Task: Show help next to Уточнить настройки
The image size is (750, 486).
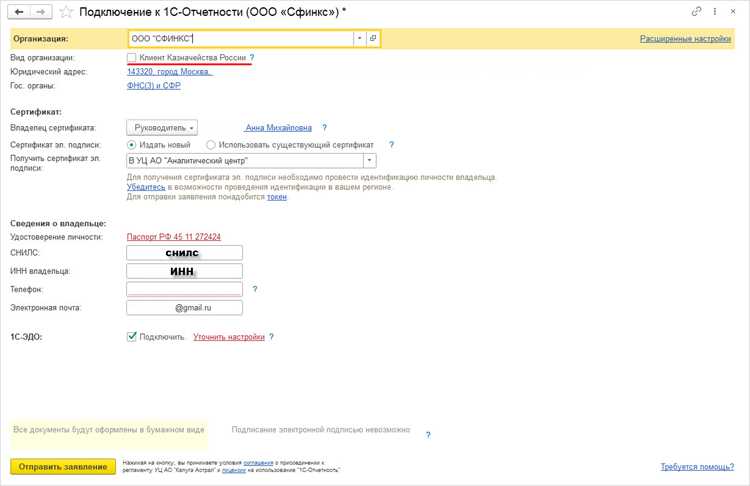Action: (271, 337)
